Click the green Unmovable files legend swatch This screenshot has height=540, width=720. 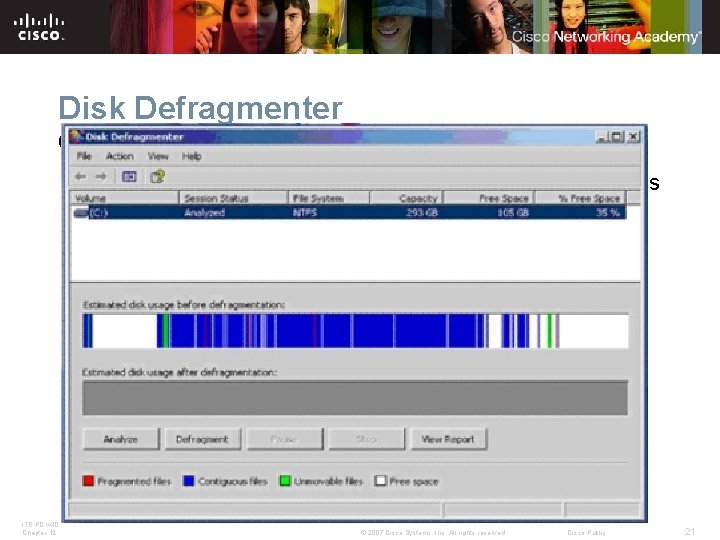pos(285,481)
